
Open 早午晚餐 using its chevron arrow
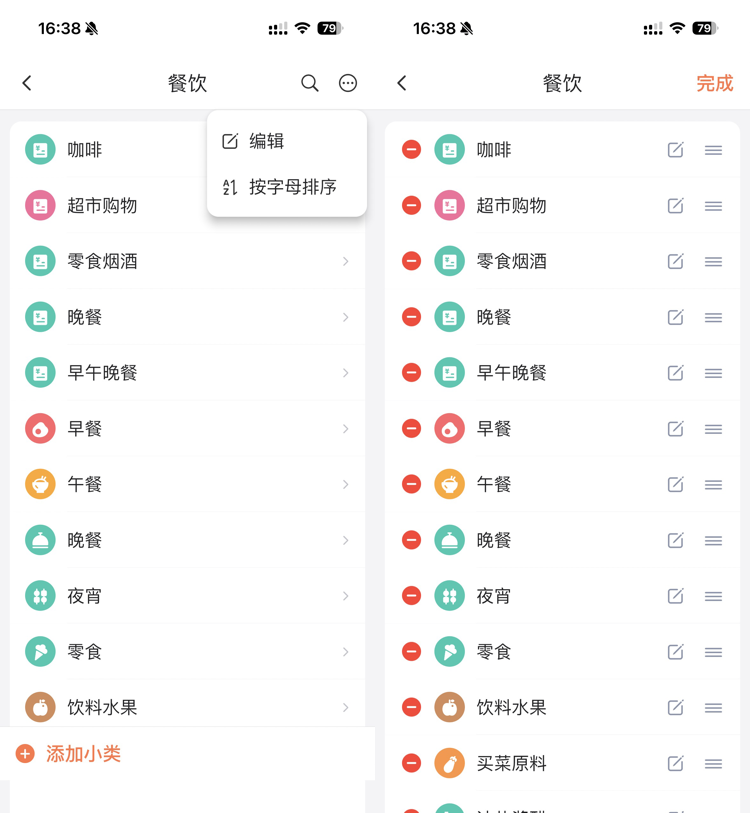click(x=346, y=373)
